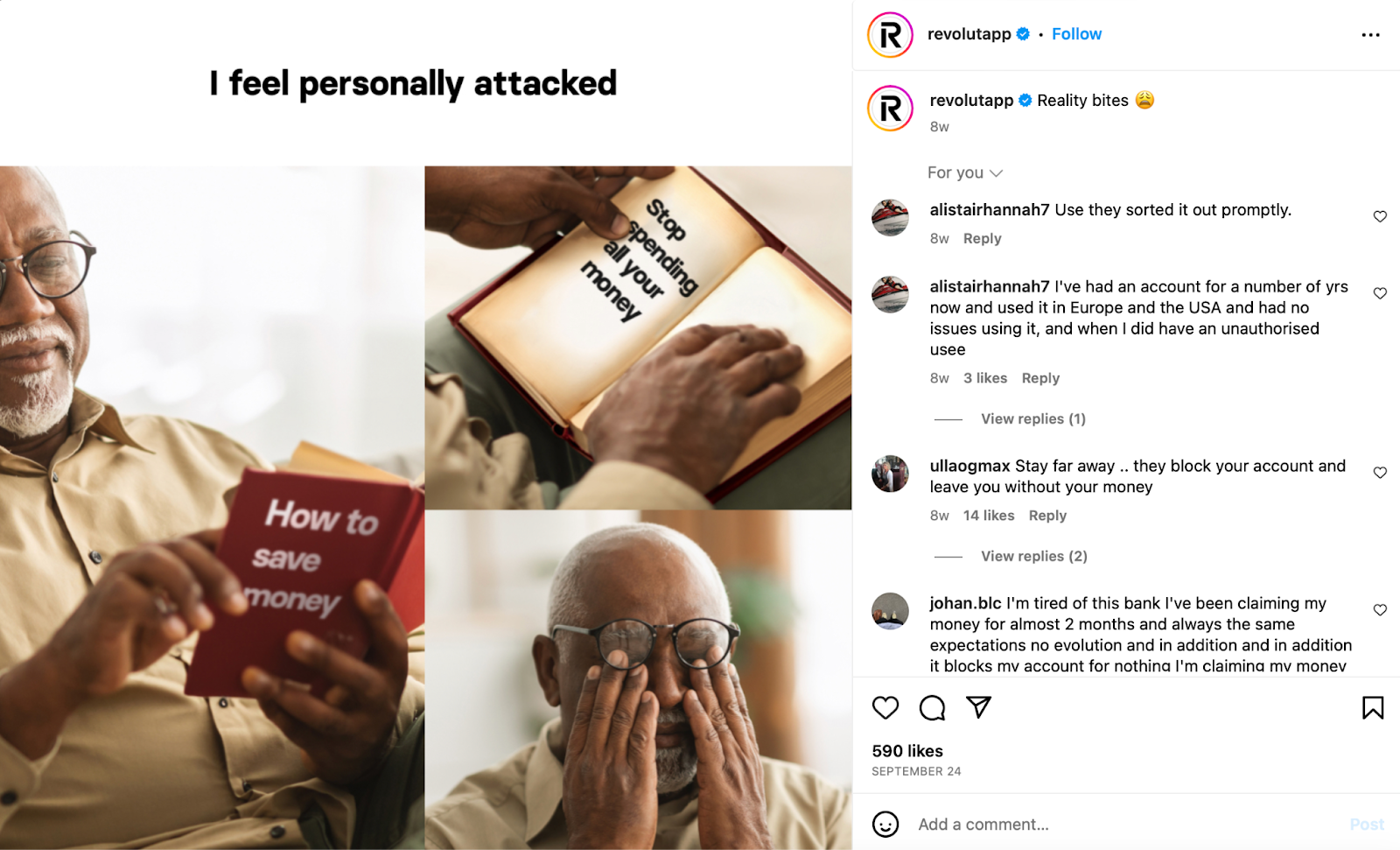Open the For you comment sorting dropdown
1400x850 pixels.
964,172
